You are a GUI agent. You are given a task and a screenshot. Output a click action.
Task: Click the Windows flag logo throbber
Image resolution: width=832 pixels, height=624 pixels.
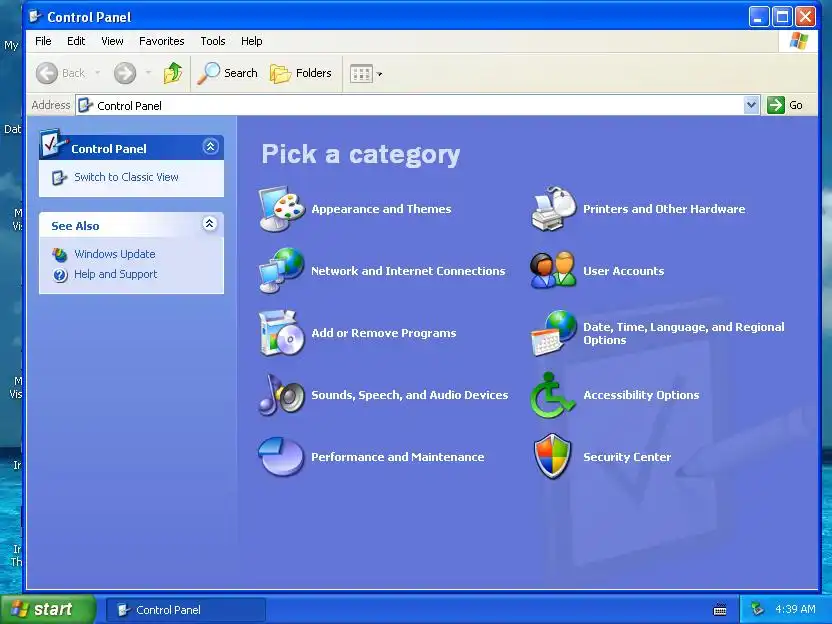click(798, 41)
